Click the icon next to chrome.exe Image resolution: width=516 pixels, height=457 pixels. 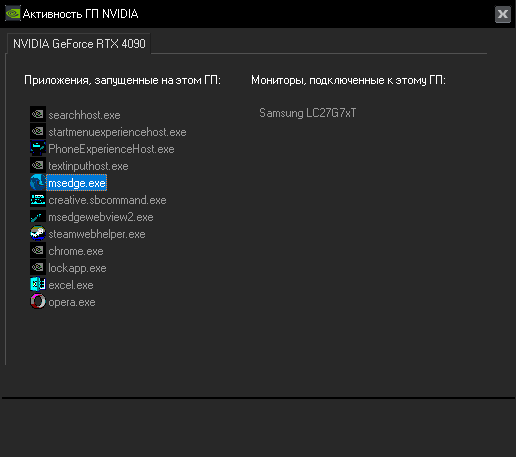(38, 251)
